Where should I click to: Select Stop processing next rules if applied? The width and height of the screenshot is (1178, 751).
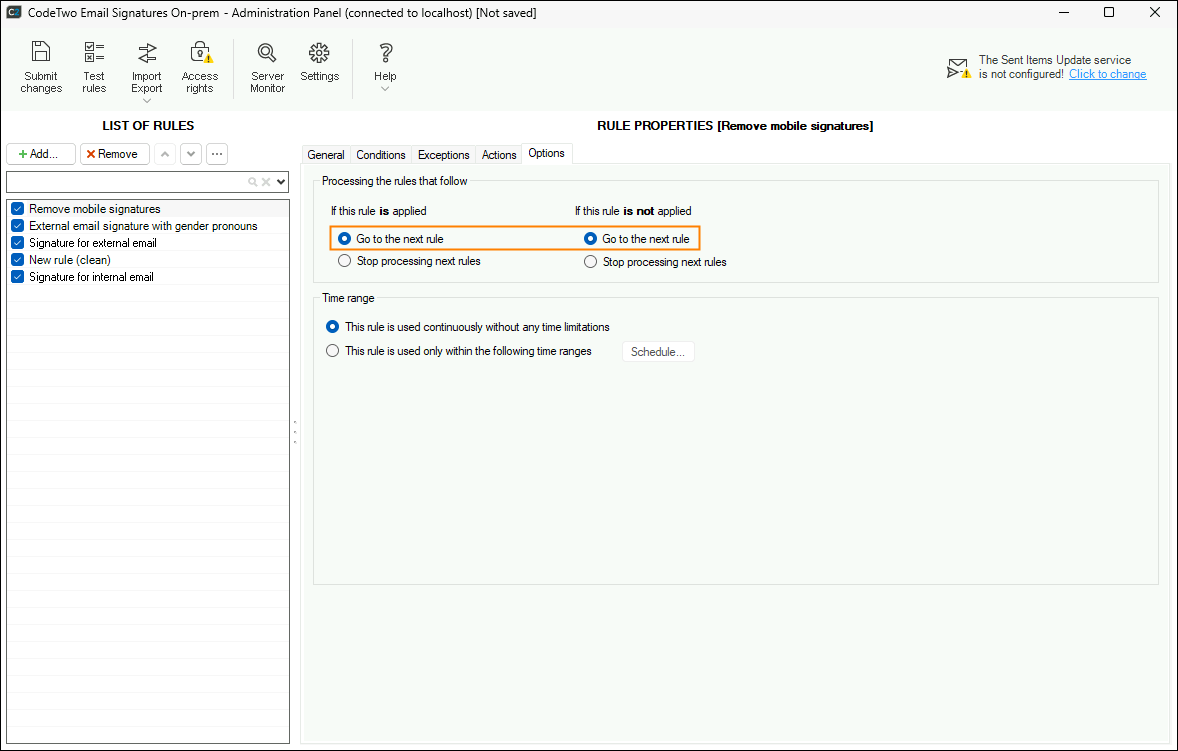(x=344, y=261)
